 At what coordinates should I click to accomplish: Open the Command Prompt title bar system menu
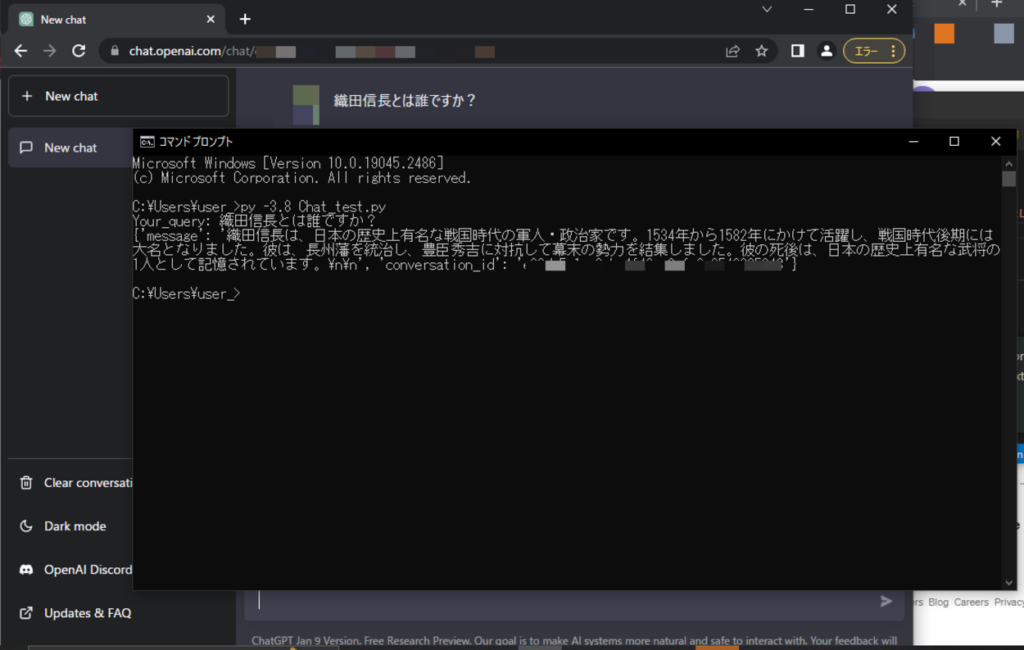tap(148, 141)
